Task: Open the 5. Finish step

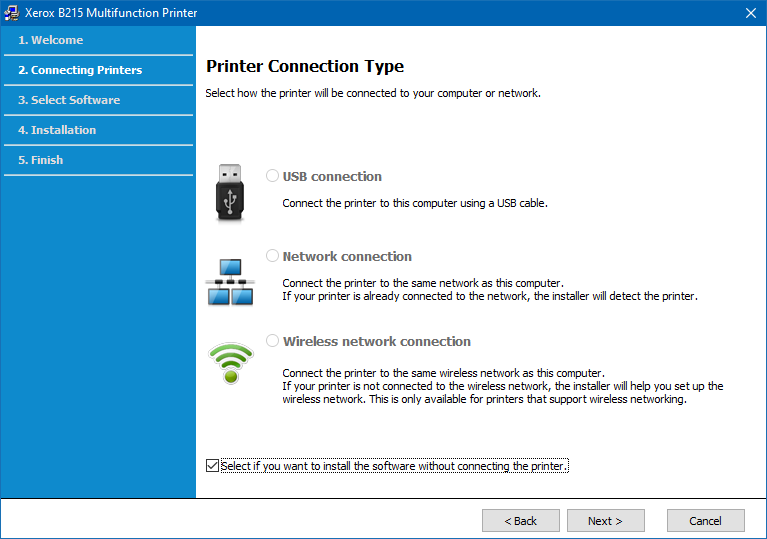Action: (x=98, y=160)
